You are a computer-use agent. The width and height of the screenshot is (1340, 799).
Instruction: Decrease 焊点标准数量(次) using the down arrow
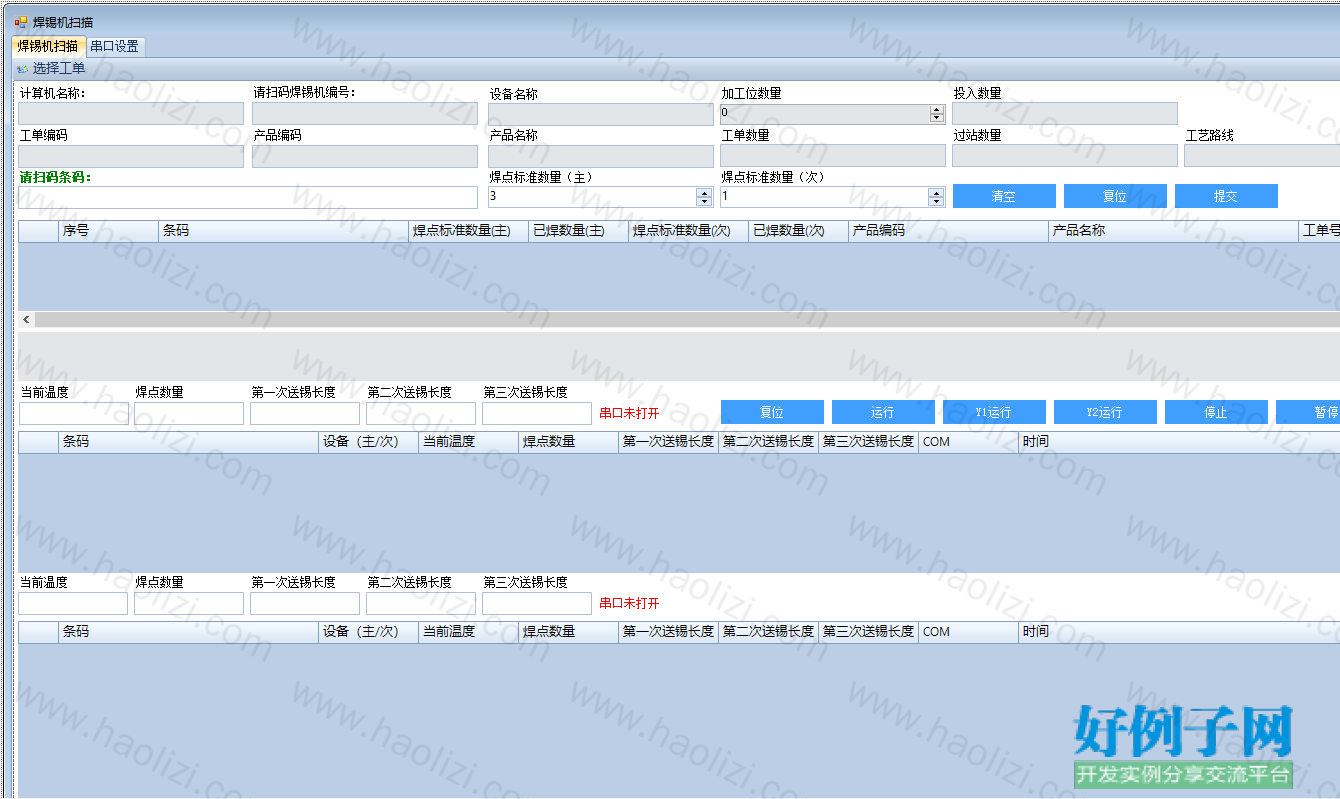click(x=937, y=202)
